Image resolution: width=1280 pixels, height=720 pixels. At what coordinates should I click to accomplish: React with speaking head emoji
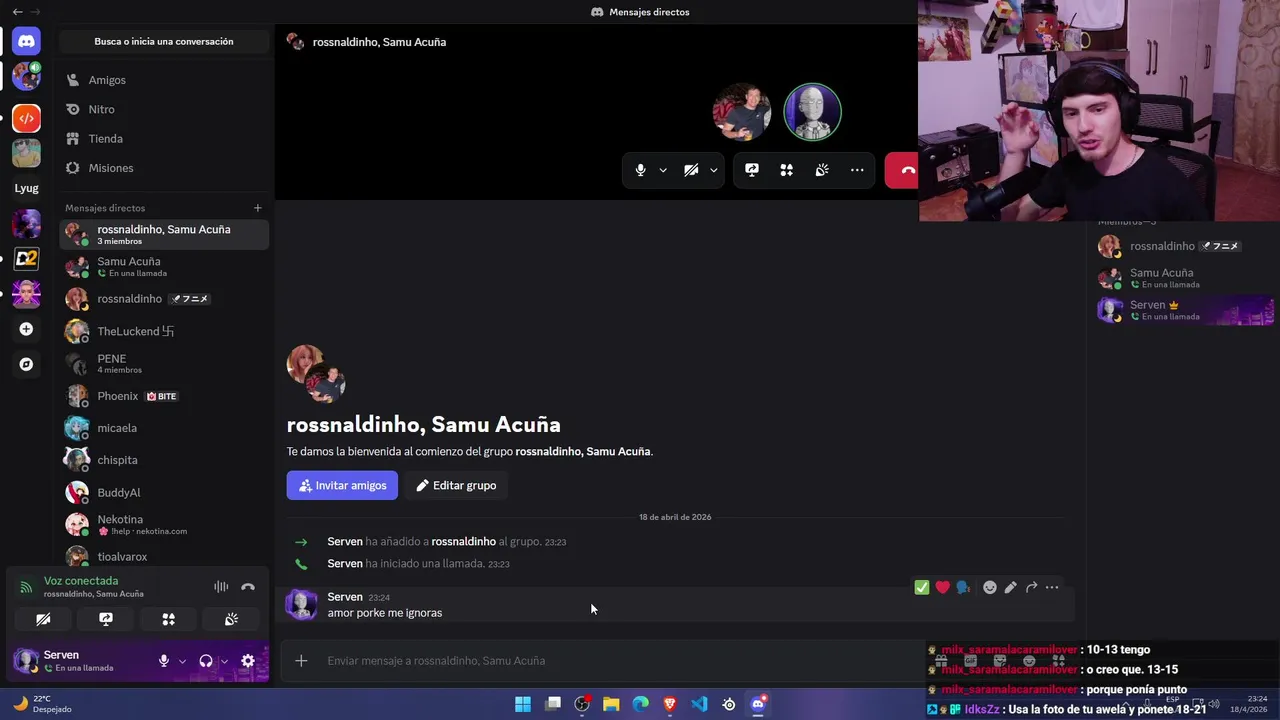962,587
